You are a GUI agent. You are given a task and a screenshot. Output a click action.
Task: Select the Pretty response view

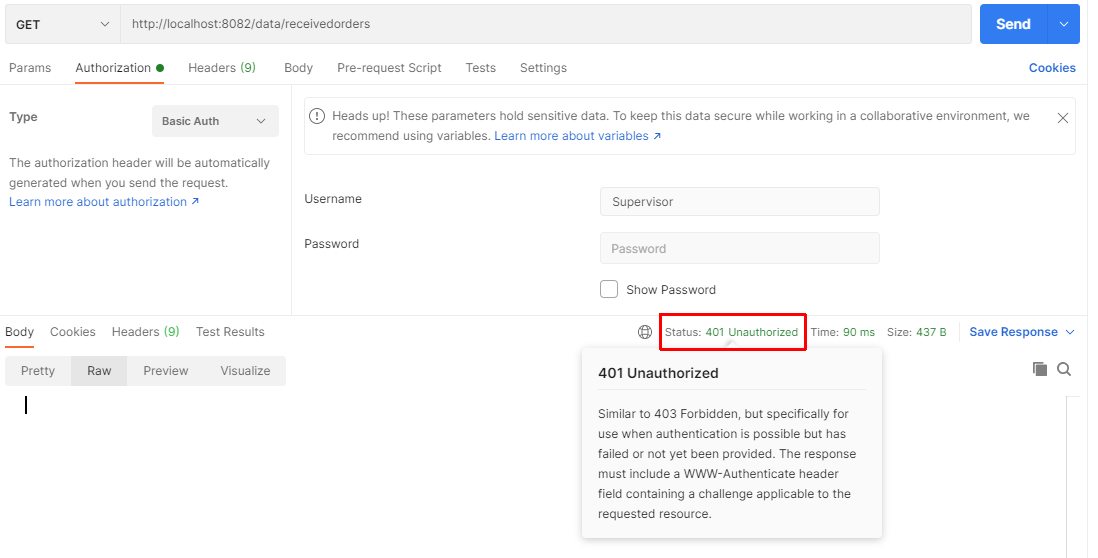[38, 371]
